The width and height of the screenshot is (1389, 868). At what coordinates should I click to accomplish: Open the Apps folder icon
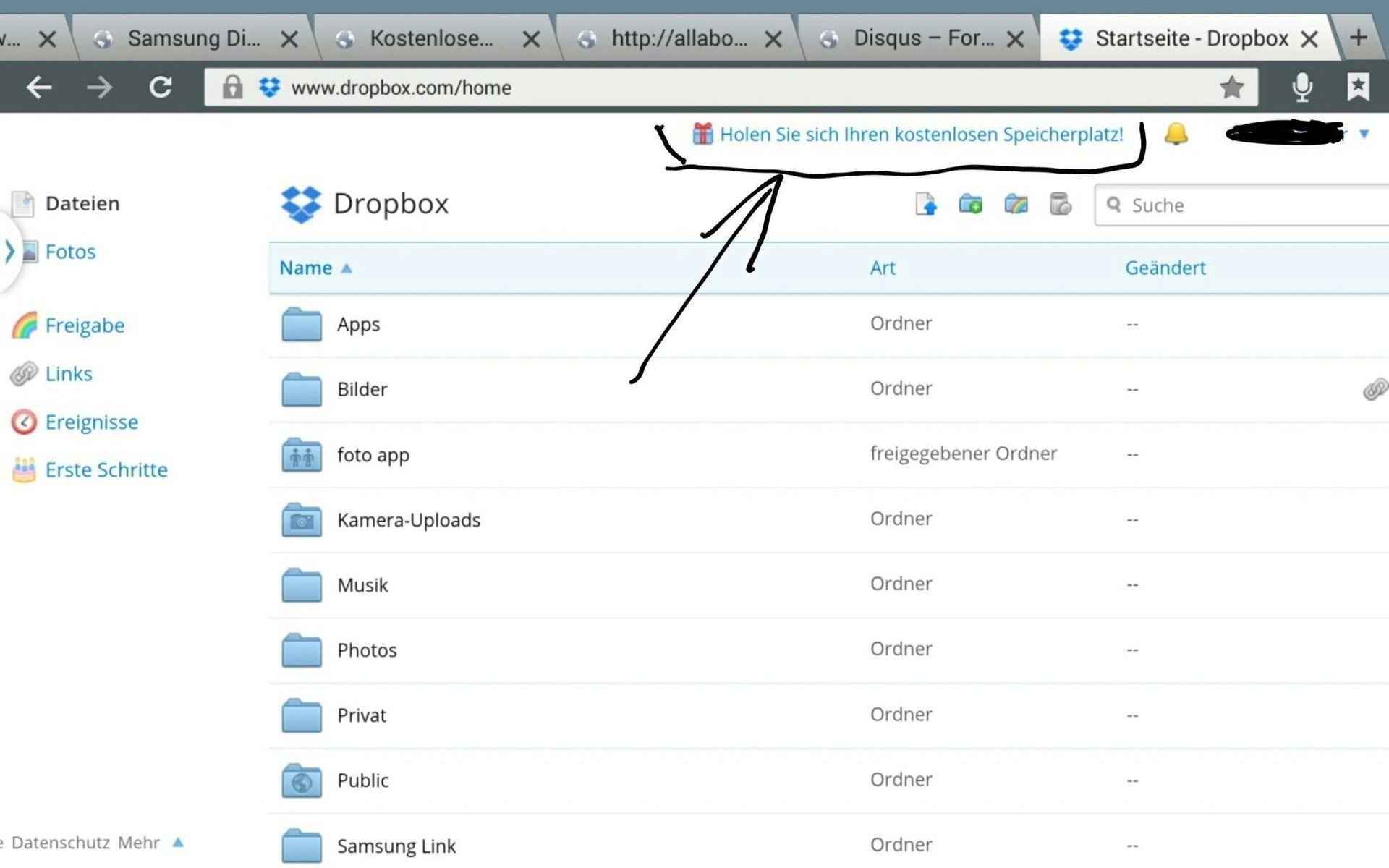302,324
